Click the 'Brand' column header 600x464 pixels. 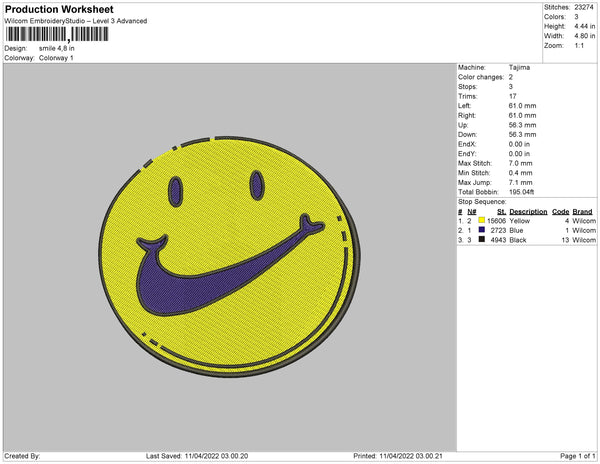582,212
